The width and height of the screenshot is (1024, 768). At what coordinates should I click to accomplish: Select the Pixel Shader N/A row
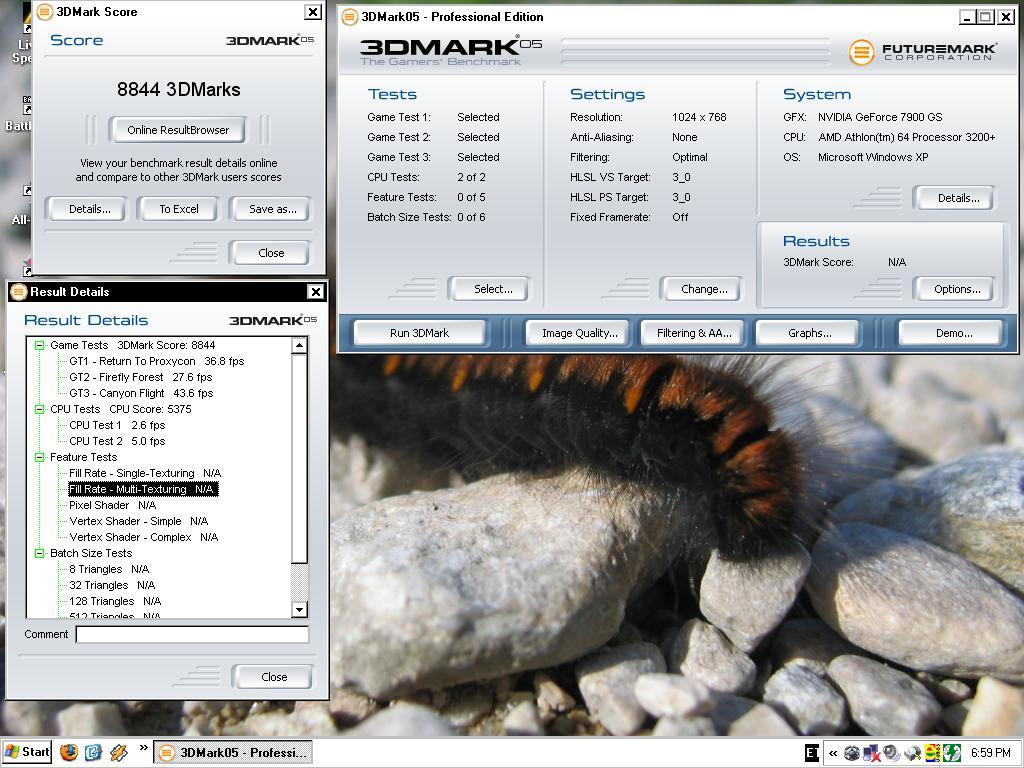pos(112,505)
